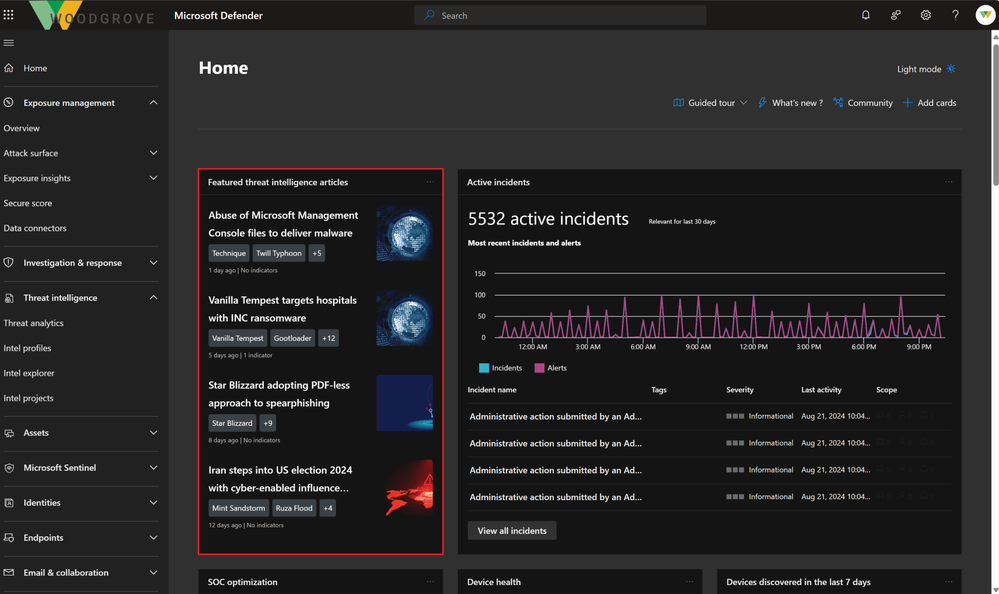Open Iran steps into US election article
999x594 pixels.
coord(280,479)
